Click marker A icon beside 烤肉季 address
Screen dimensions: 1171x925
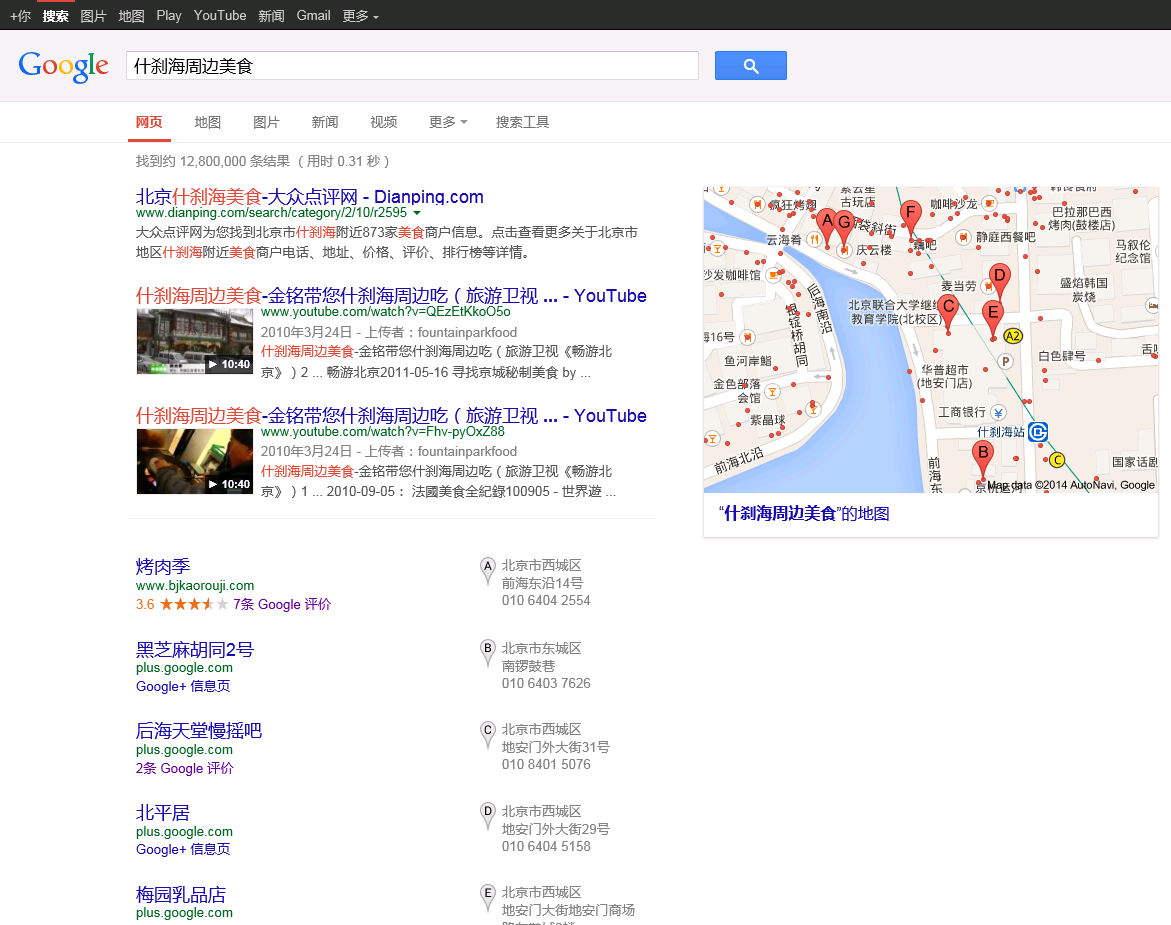pyautogui.click(x=488, y=572)
